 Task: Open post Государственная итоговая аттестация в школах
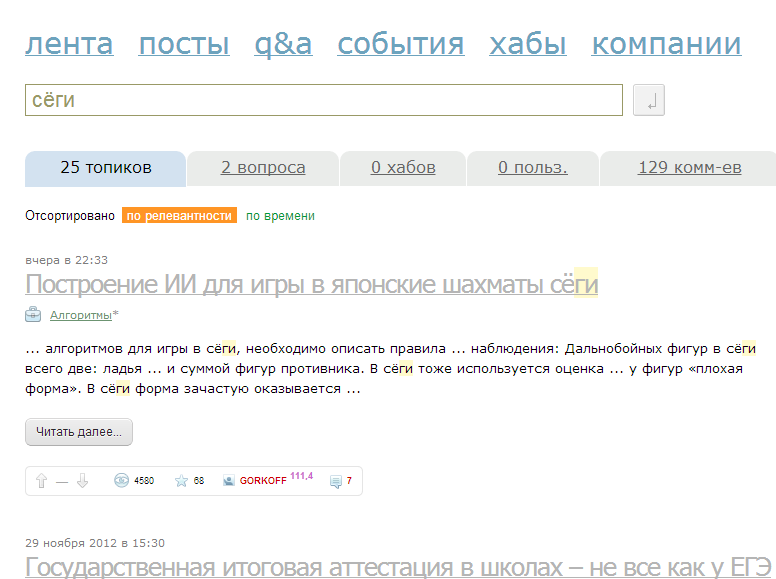(398, 567)
